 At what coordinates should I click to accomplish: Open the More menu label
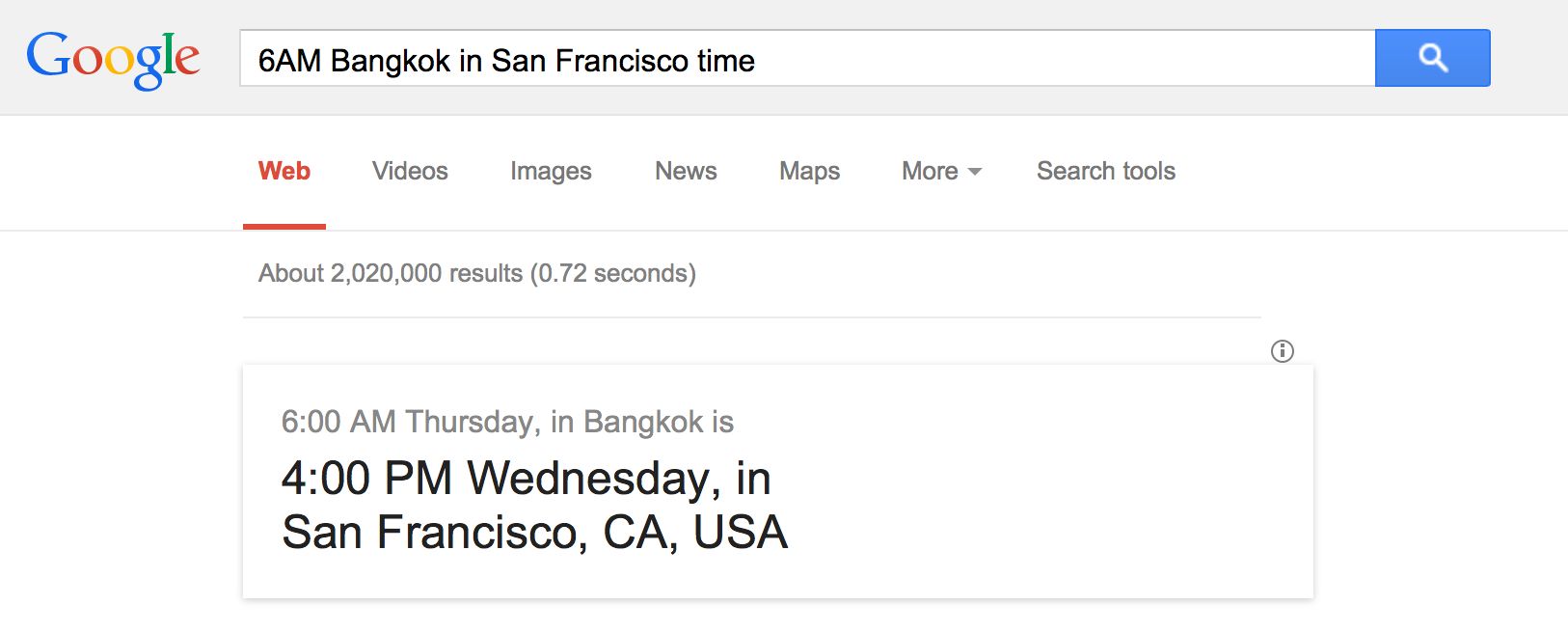coord(930,171)
